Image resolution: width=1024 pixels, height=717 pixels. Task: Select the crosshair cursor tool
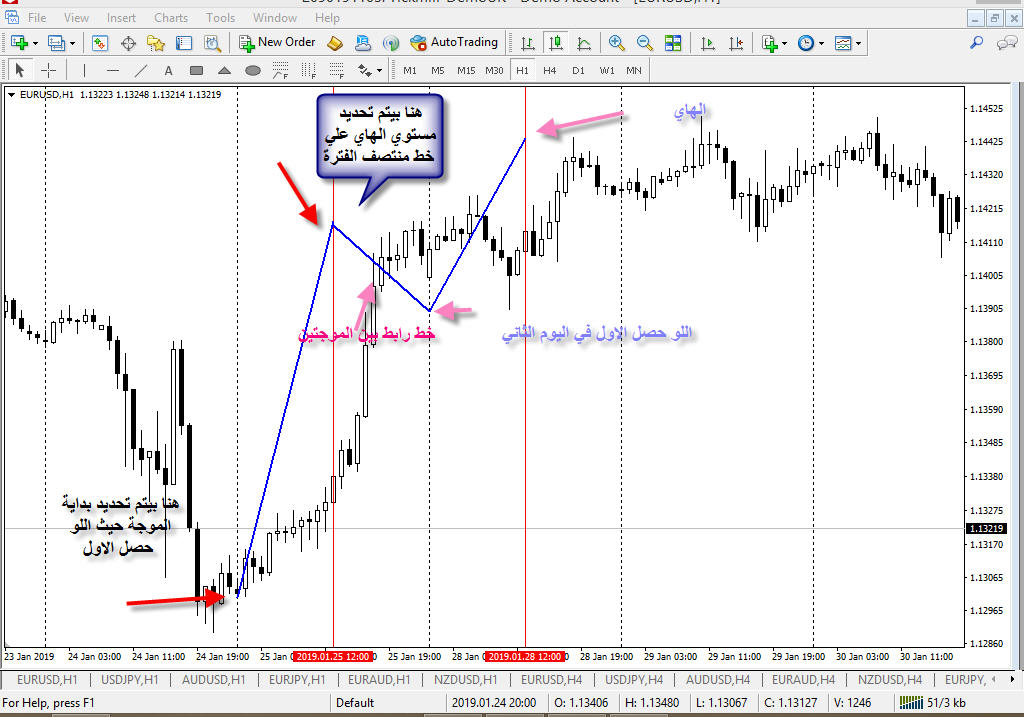(48, 70)
